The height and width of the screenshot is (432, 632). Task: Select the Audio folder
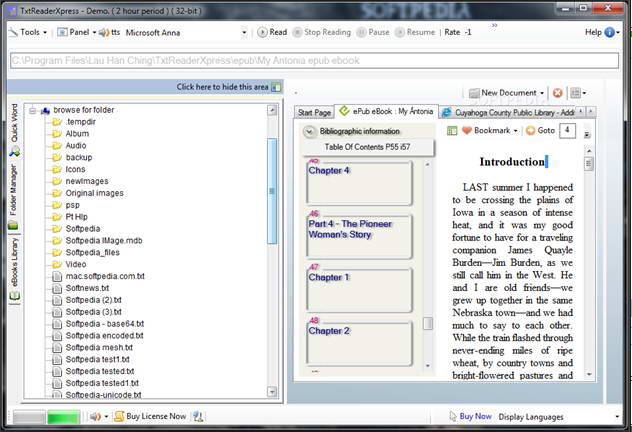76,145
